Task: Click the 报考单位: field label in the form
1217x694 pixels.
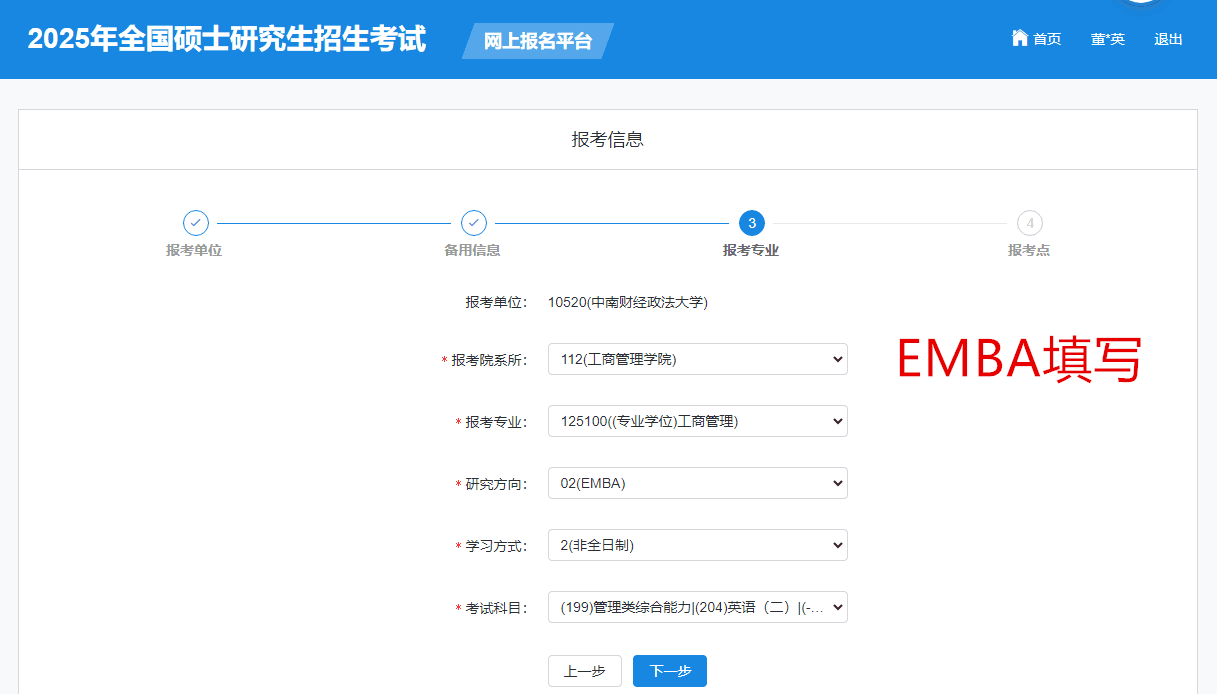Action: pos(496,302)
